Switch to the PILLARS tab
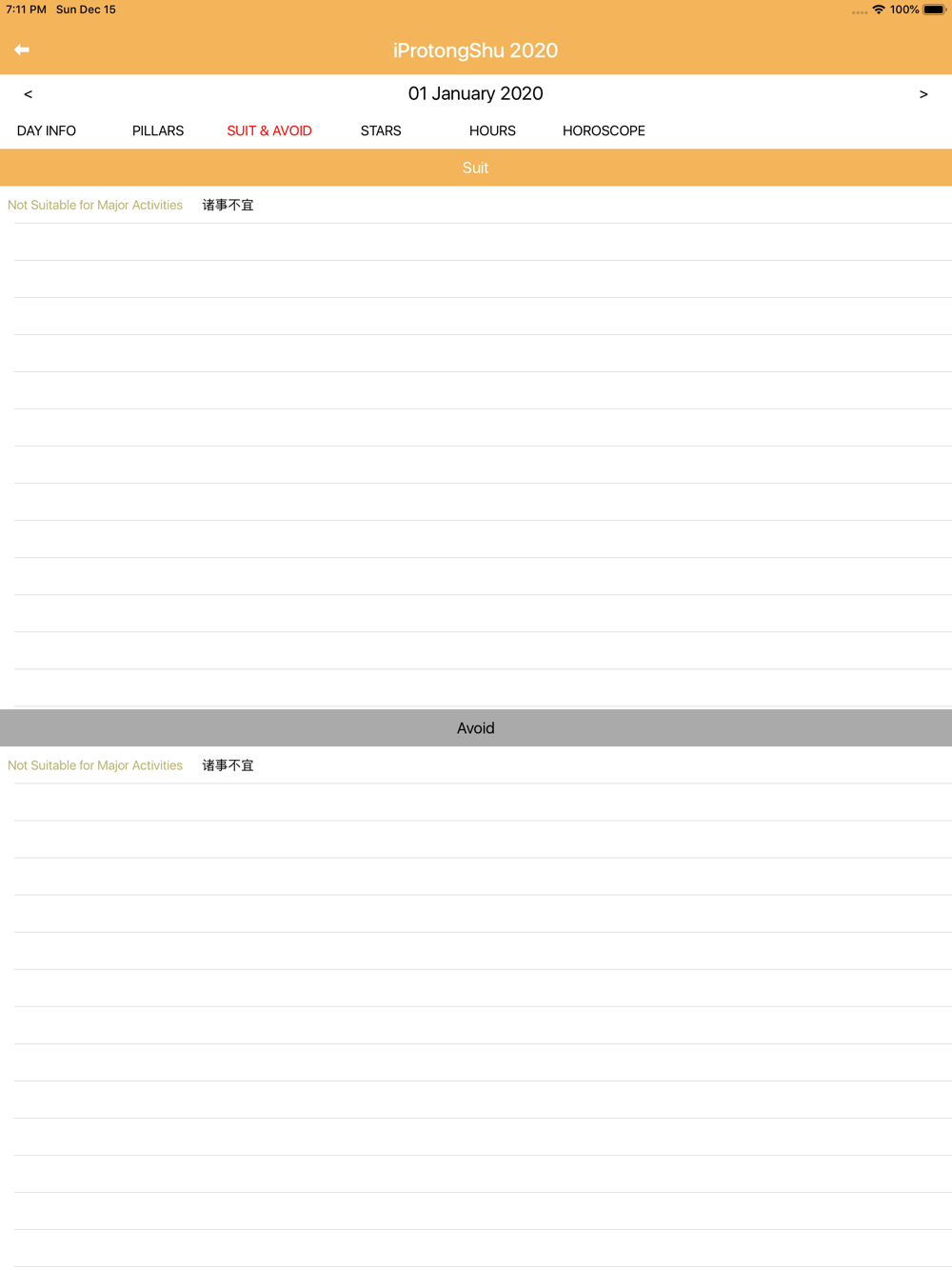This screenshot has height=1270, width=952. click(x=158, y=130)
